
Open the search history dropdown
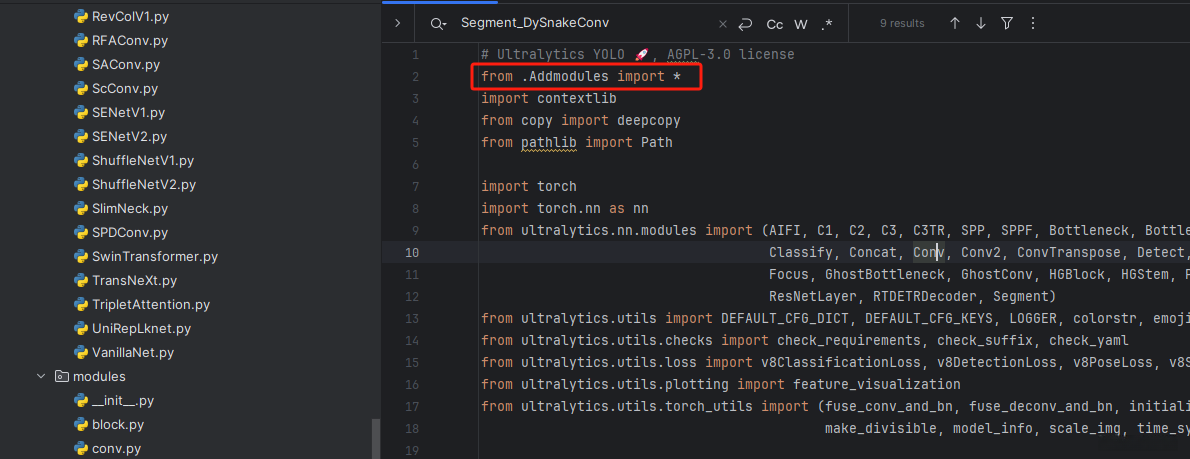(437, 23)
